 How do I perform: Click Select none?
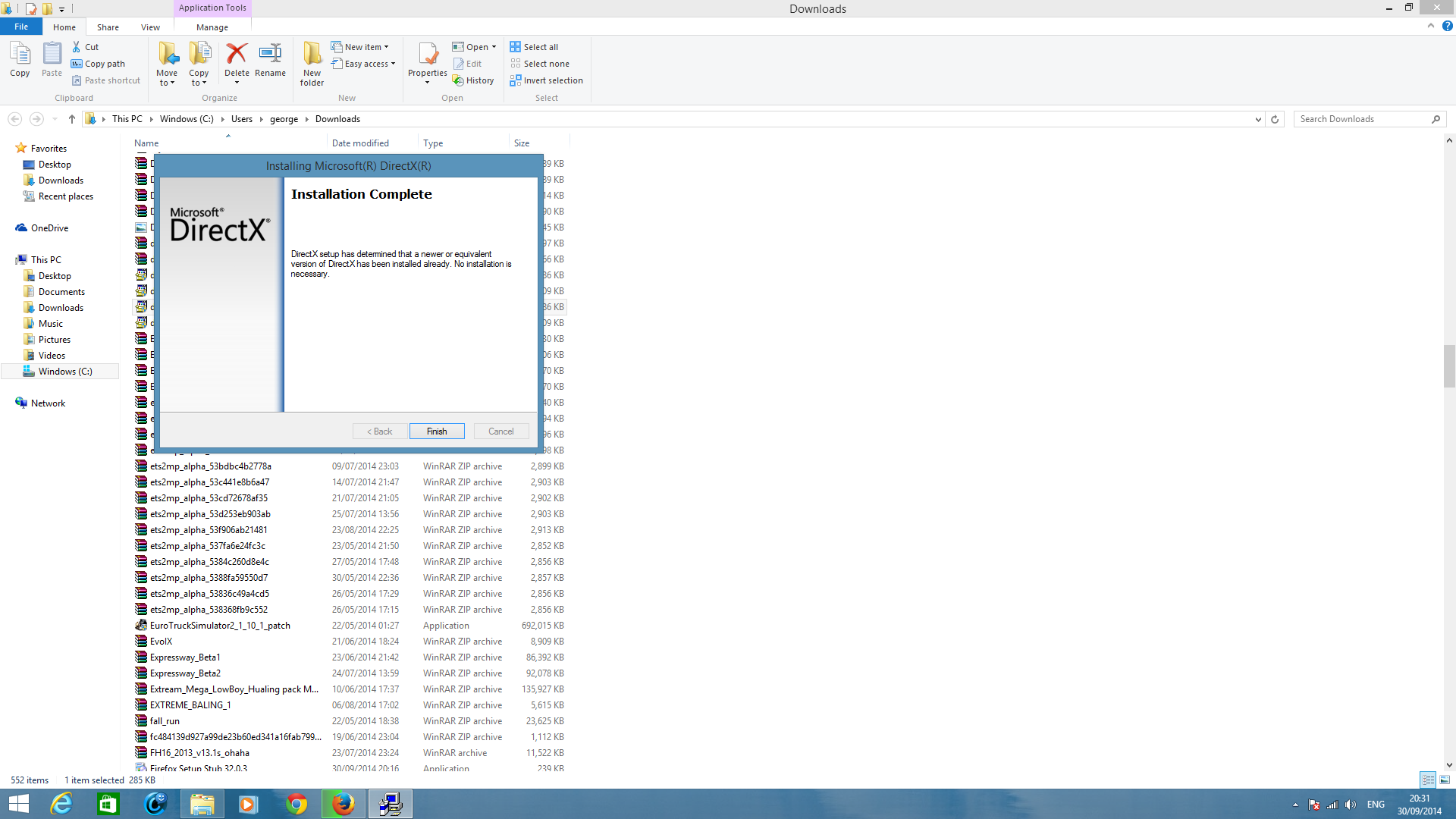click(x=540, y=64)
